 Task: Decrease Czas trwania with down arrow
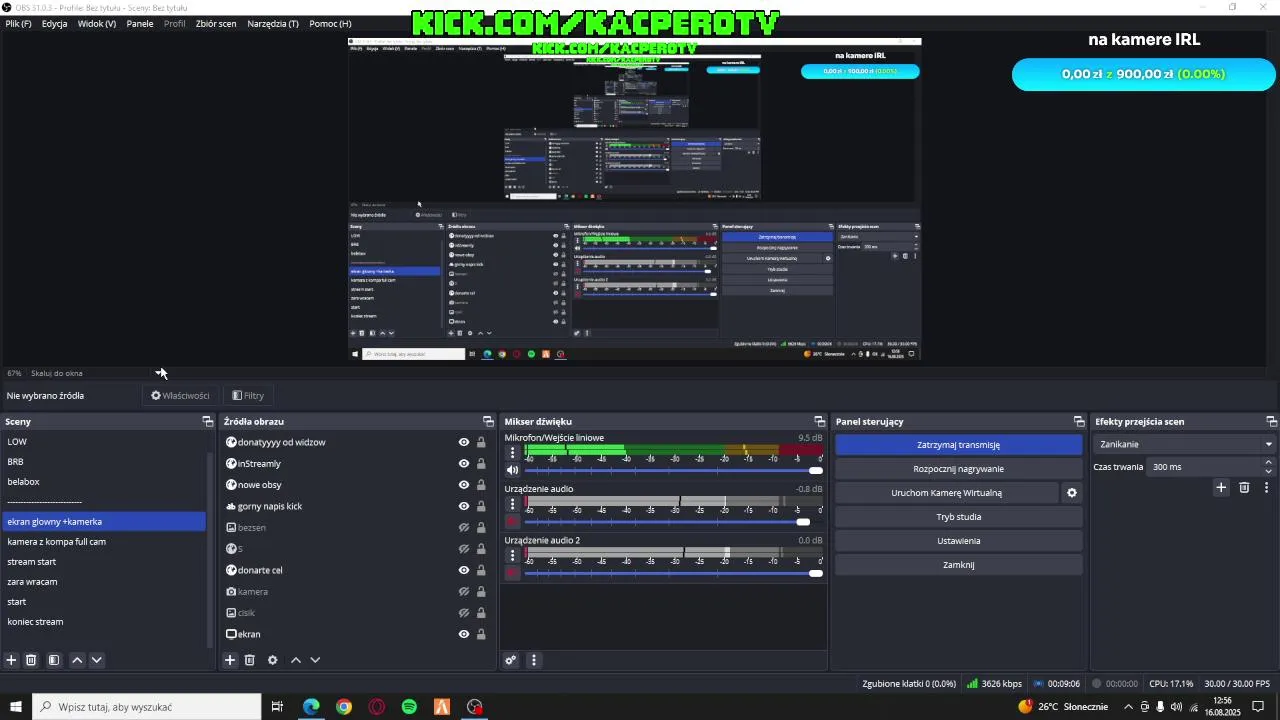[1269, 471]
